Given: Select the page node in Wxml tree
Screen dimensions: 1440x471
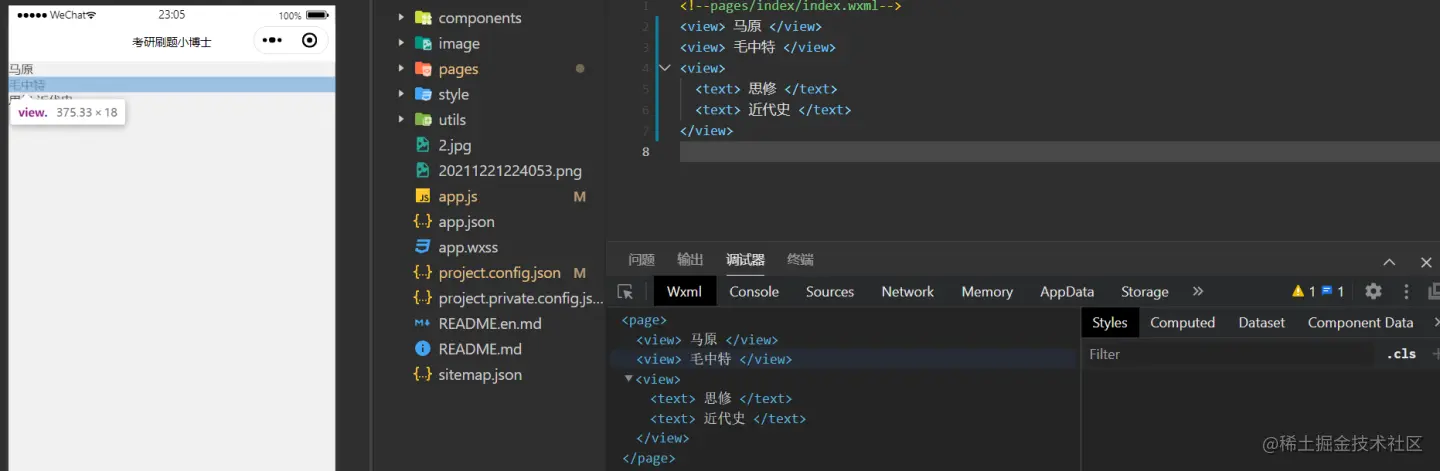Looking at the screenshot, I should click(644, 320).
